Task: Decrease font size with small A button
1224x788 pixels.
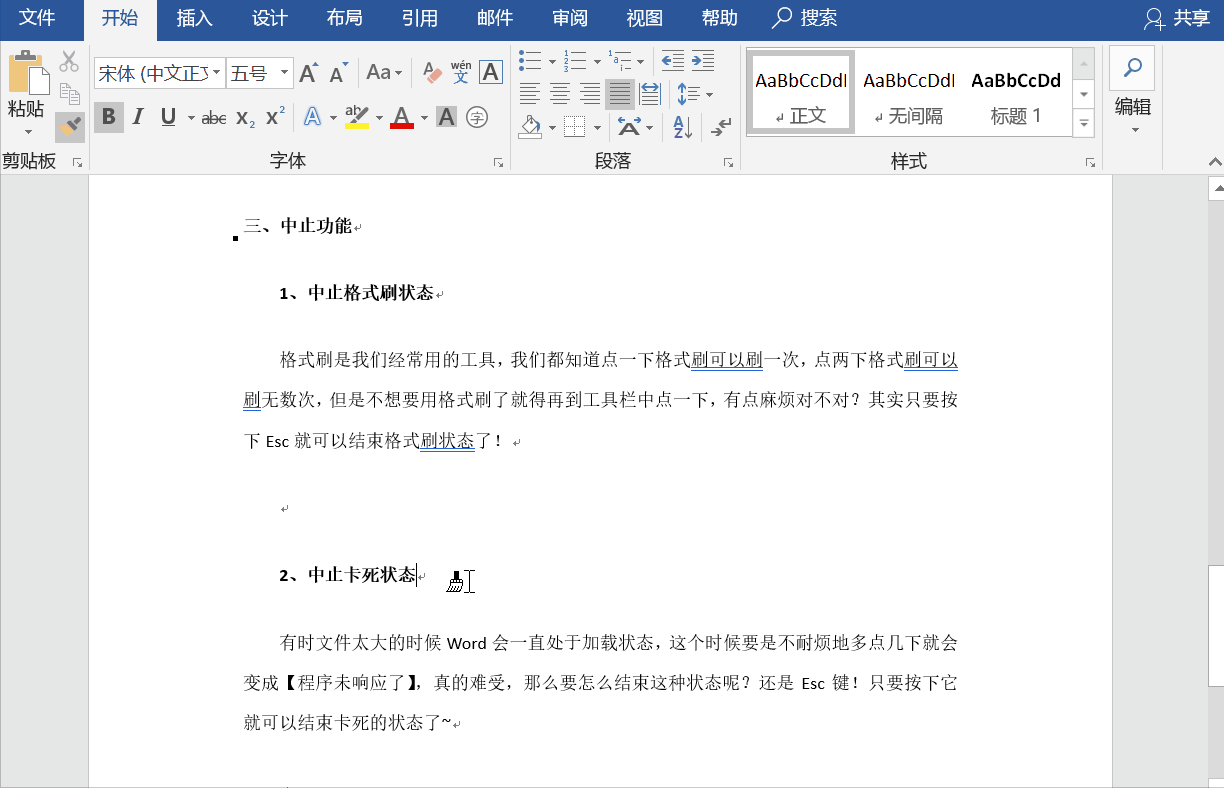Action: pos(339,72)
